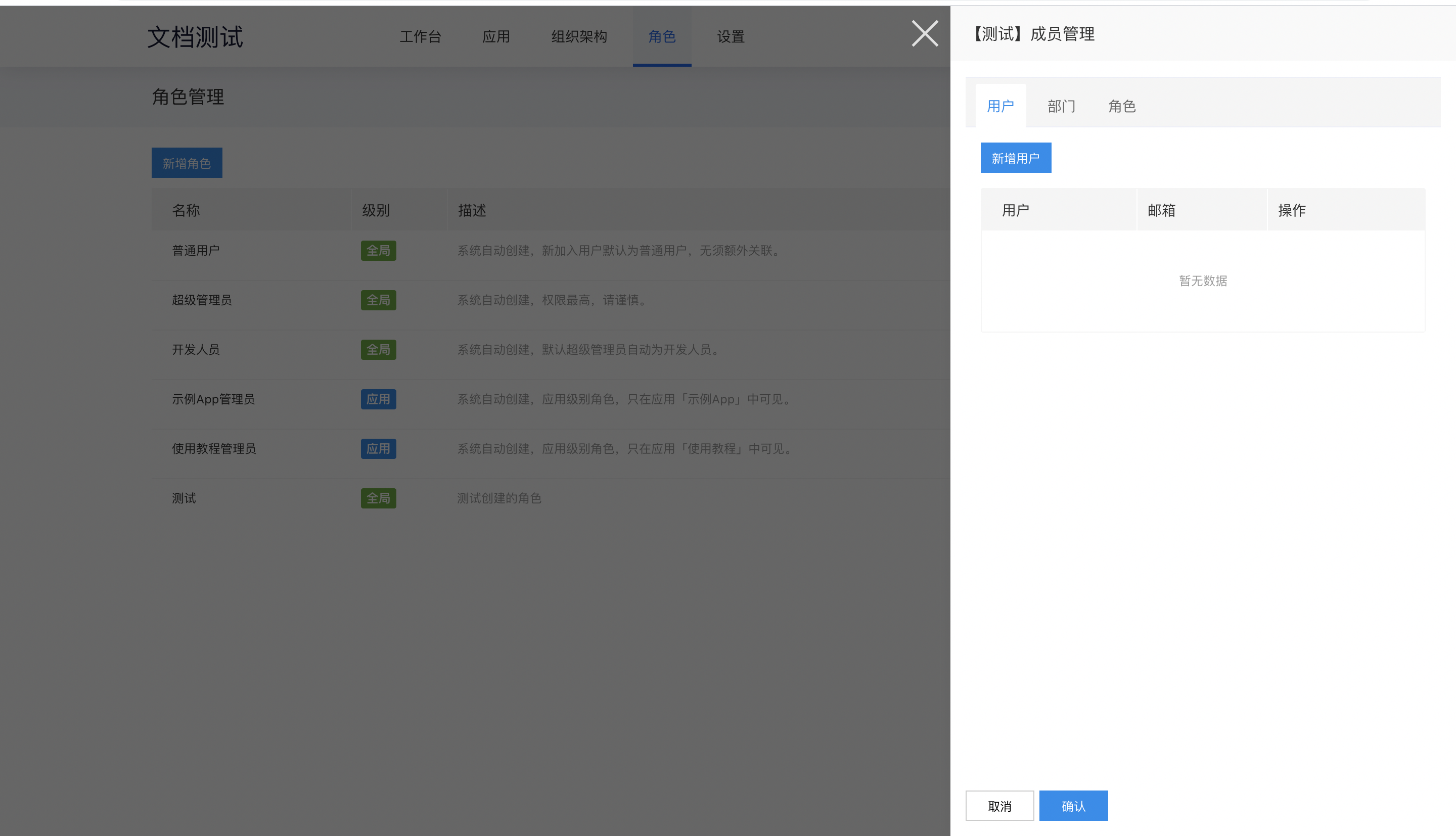
Task: Select the 超级管理员 role row
Action: [551, 300]
